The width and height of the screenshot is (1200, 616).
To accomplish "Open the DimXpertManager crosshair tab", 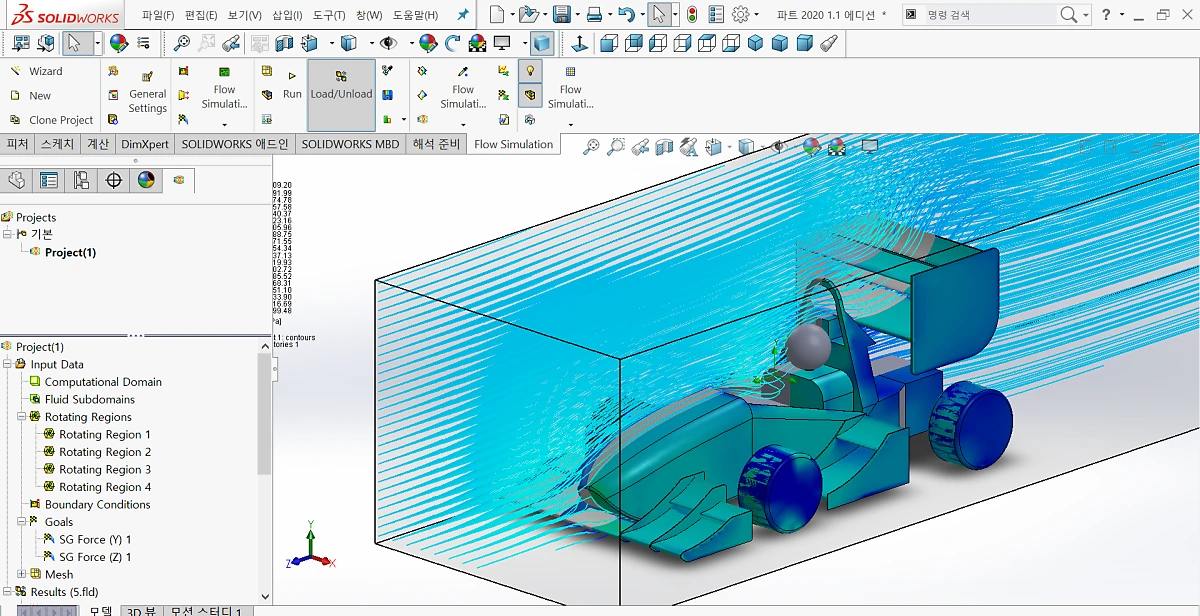I will click(114, 180).
